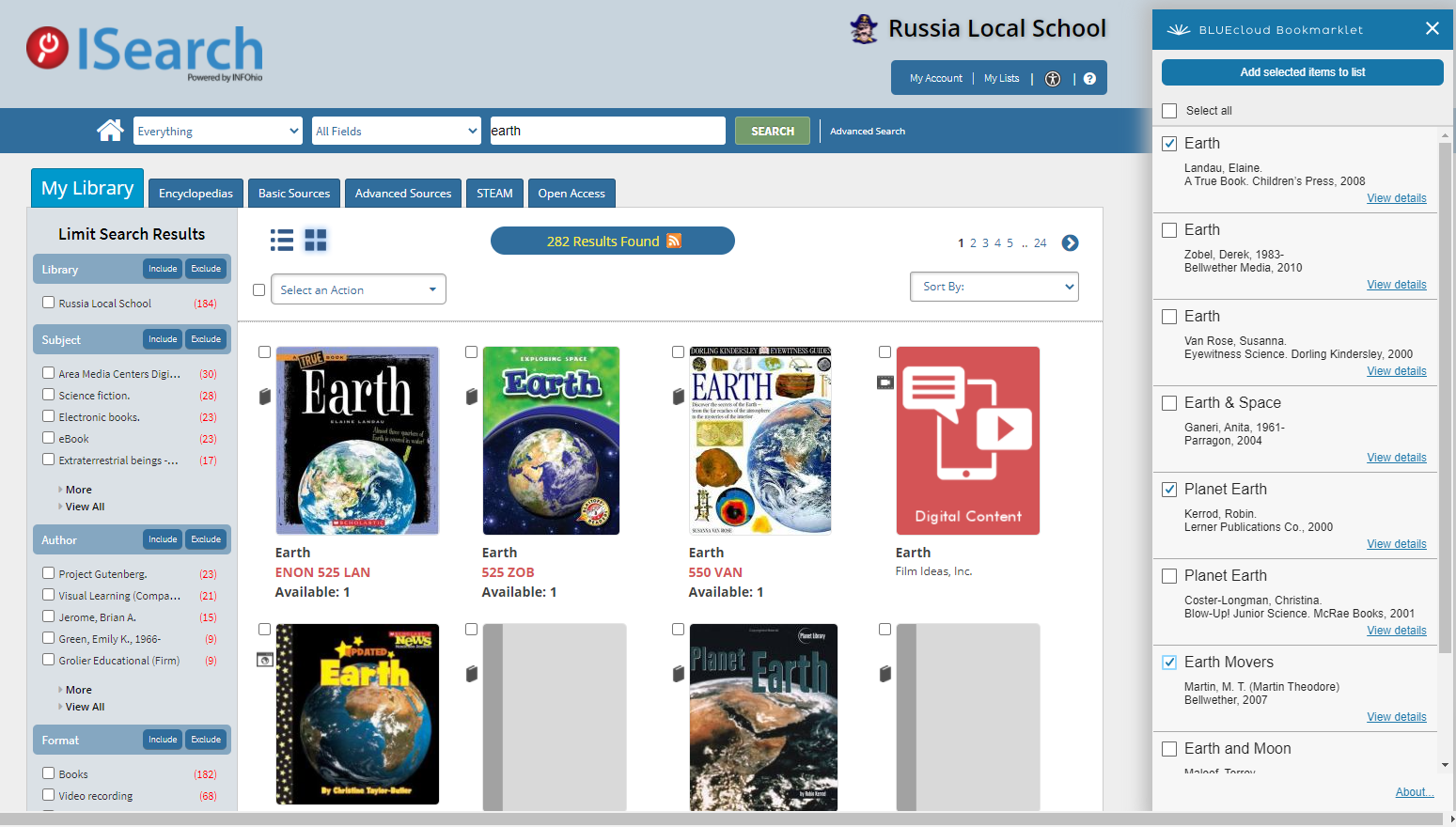Open the Everything search scope dropdown
1456x827 pixels.
[x=218, y=131]
